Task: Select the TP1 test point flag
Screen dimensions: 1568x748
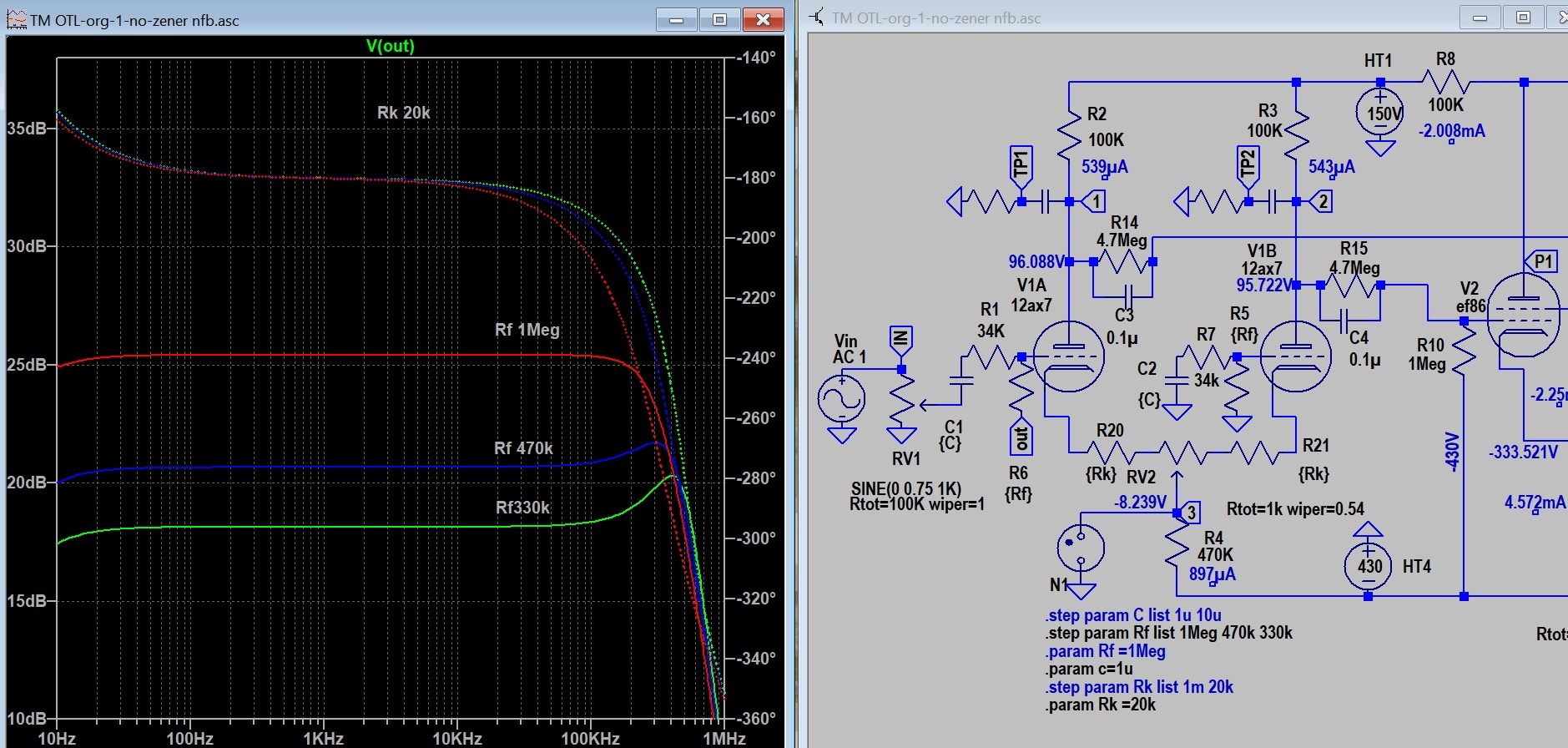Action: 1021,165
